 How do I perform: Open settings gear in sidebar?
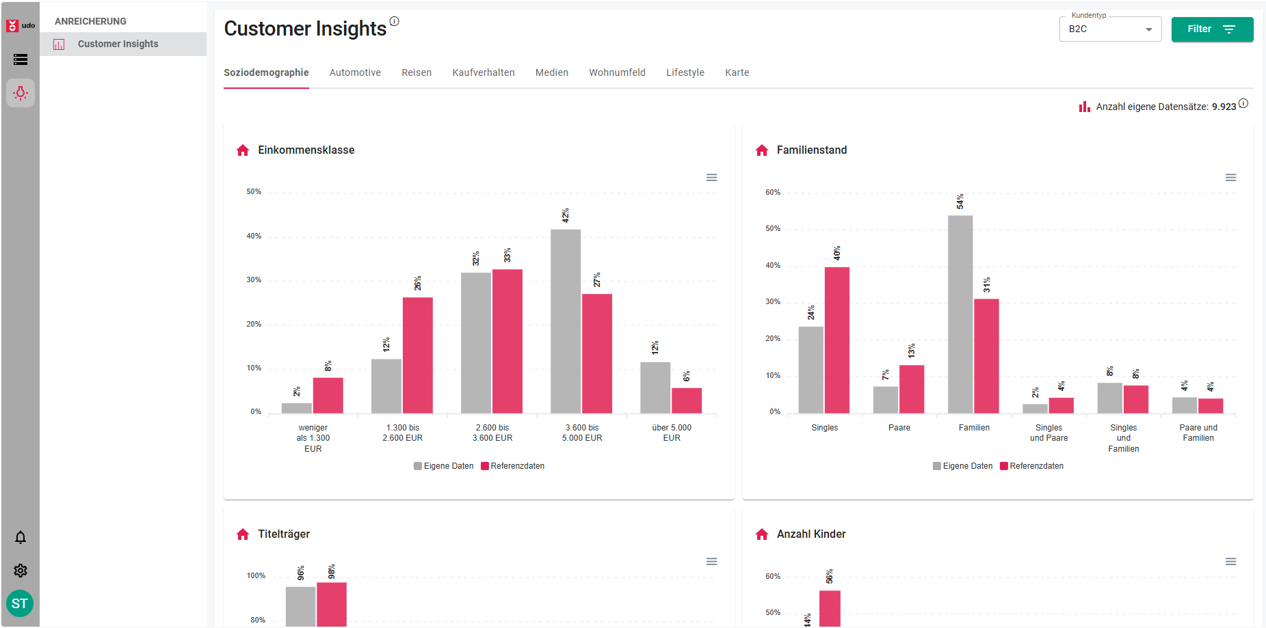(x=20, y=571)
